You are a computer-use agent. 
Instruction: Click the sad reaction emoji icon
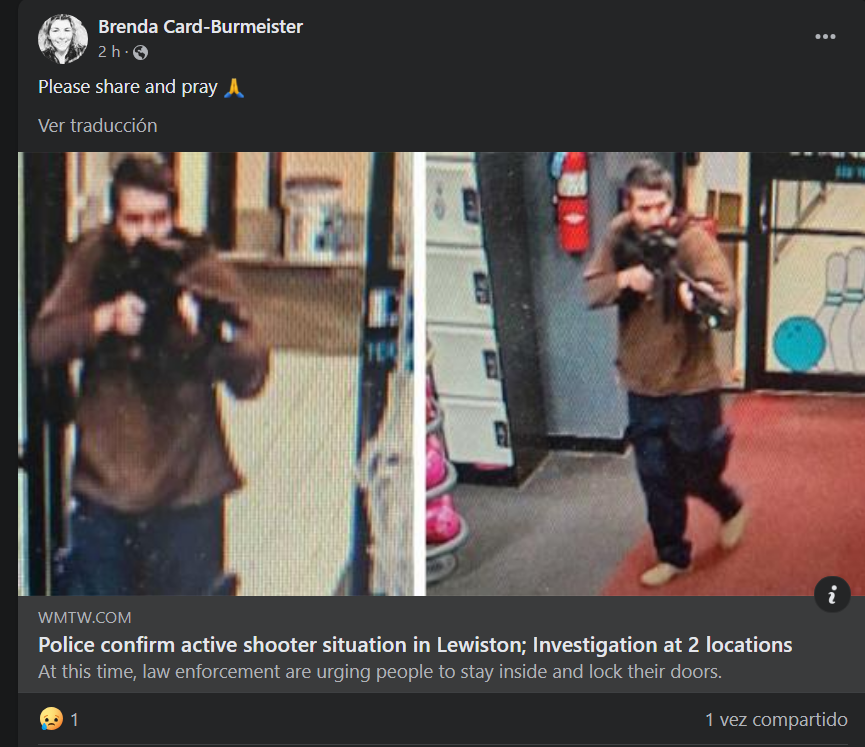tap(51, 719)
